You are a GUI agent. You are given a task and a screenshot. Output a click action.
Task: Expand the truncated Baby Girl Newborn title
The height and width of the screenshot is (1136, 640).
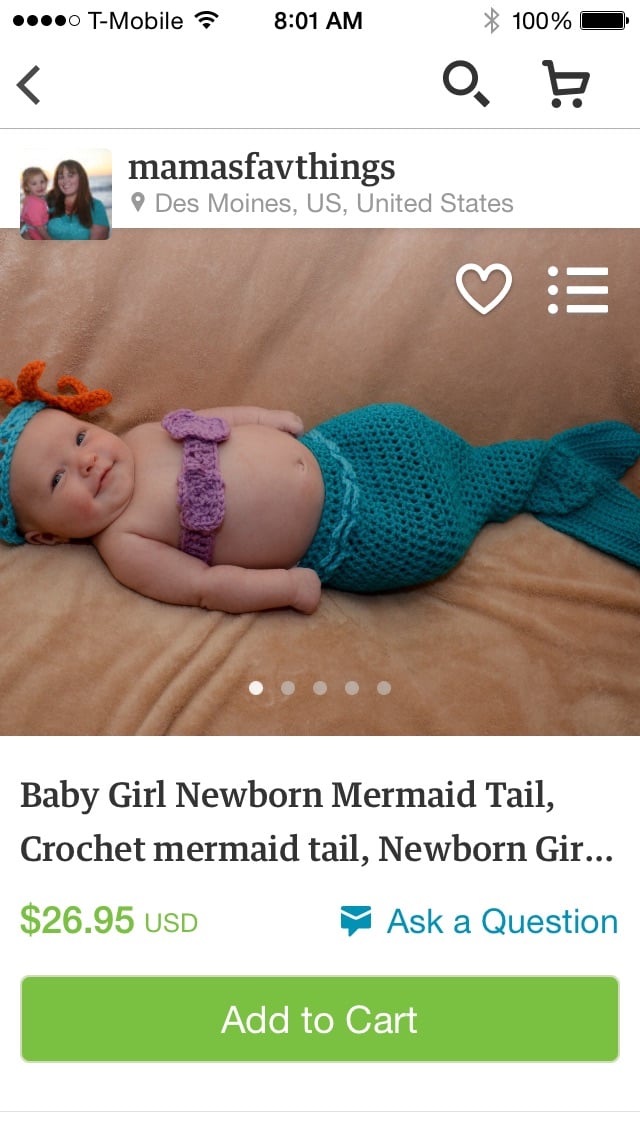317,822
